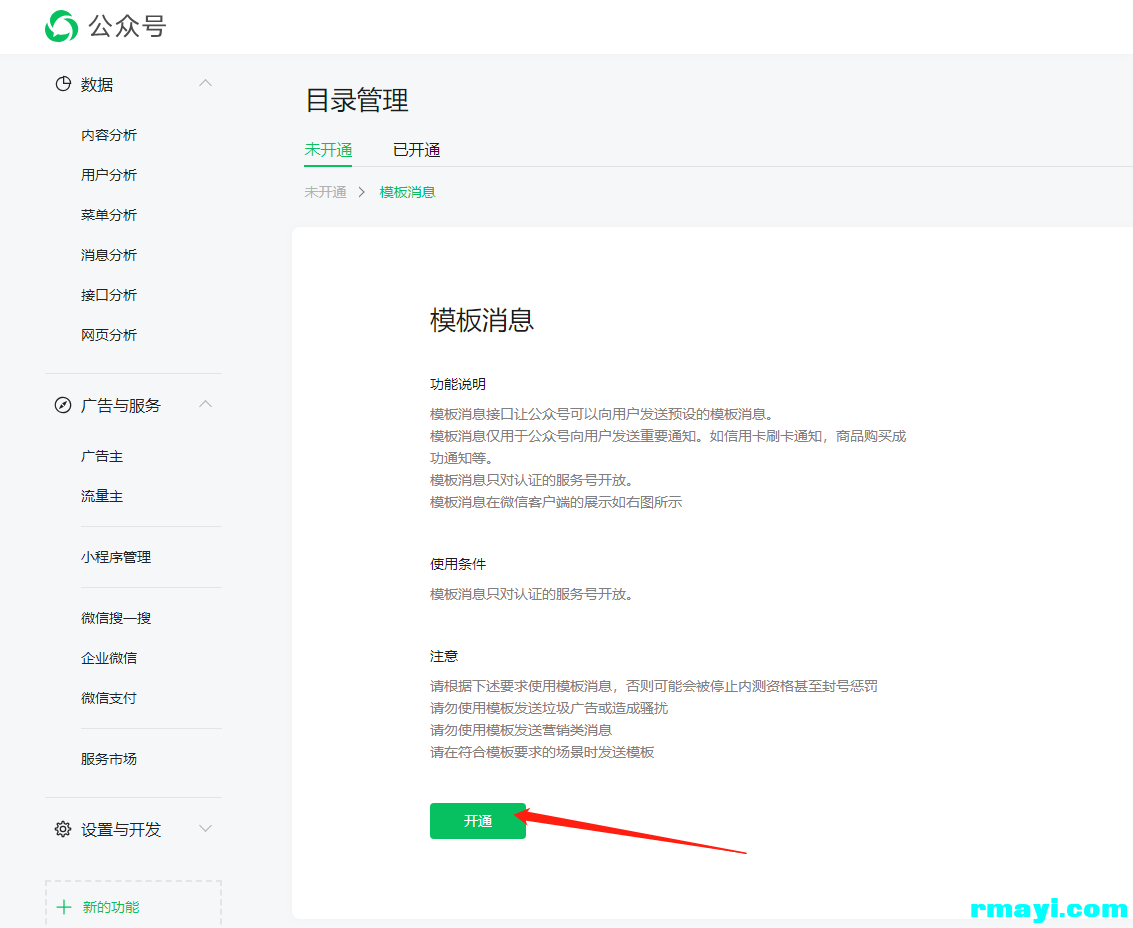Click the plus icon beside 新的功能
The image size is (1133, 928).
click(x=65, y=907)
